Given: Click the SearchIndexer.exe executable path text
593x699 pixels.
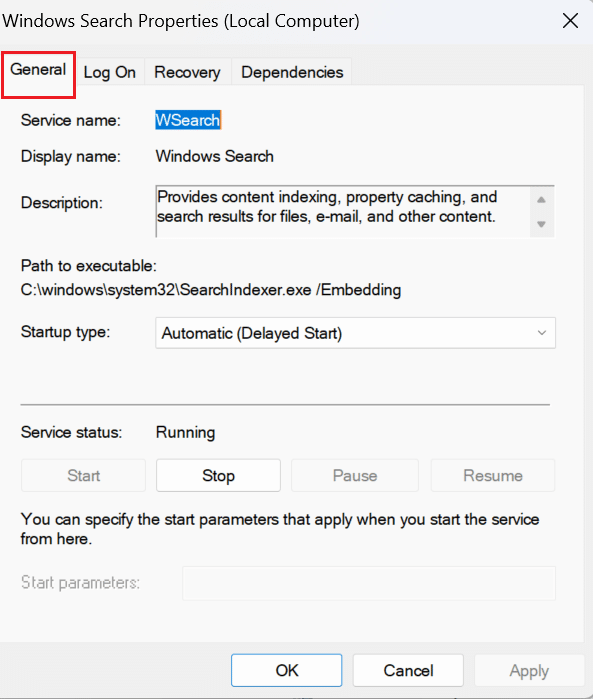Looking at the screenshot, I should point(211,290).
